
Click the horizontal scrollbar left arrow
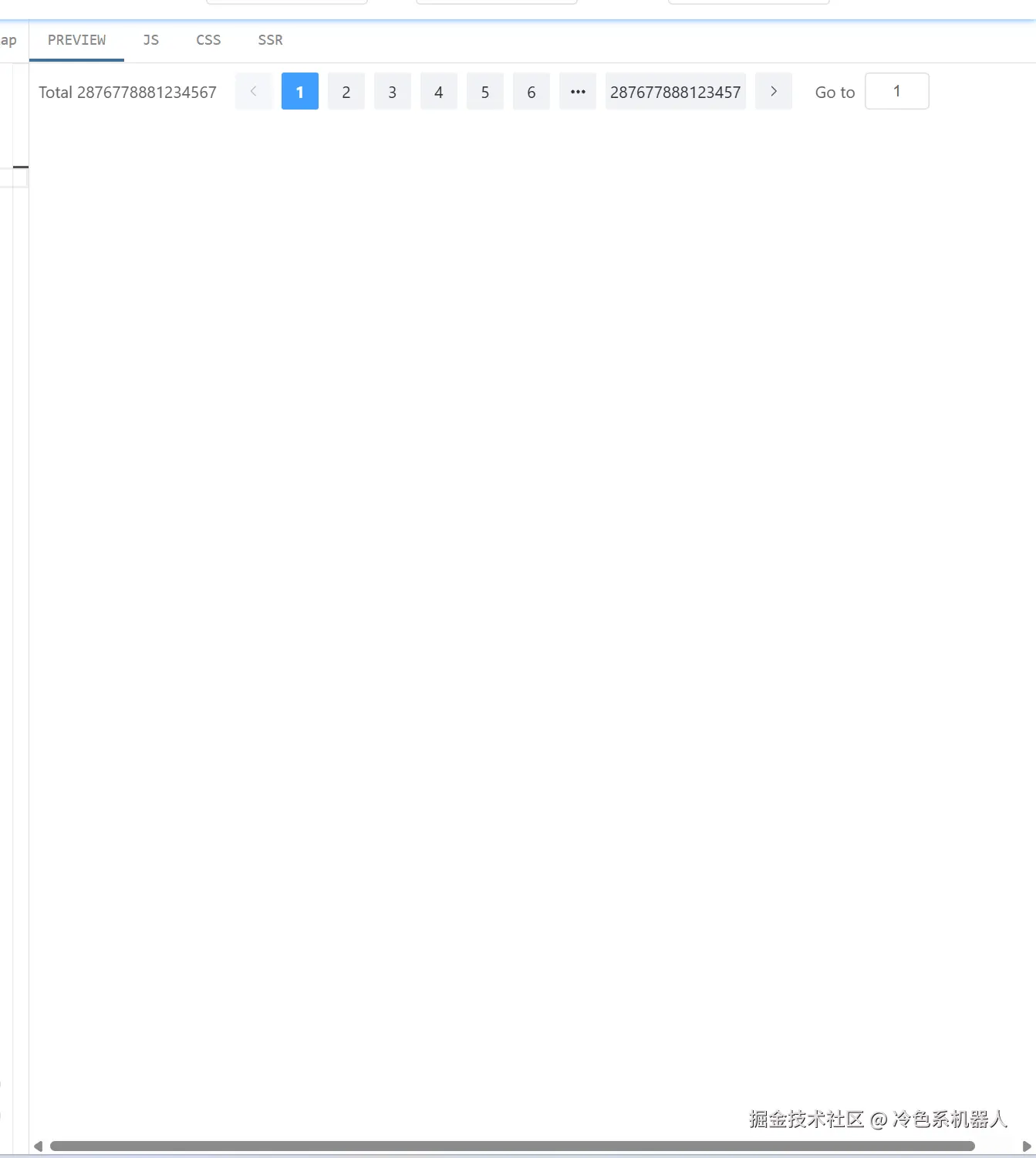tap(38, 1146)
